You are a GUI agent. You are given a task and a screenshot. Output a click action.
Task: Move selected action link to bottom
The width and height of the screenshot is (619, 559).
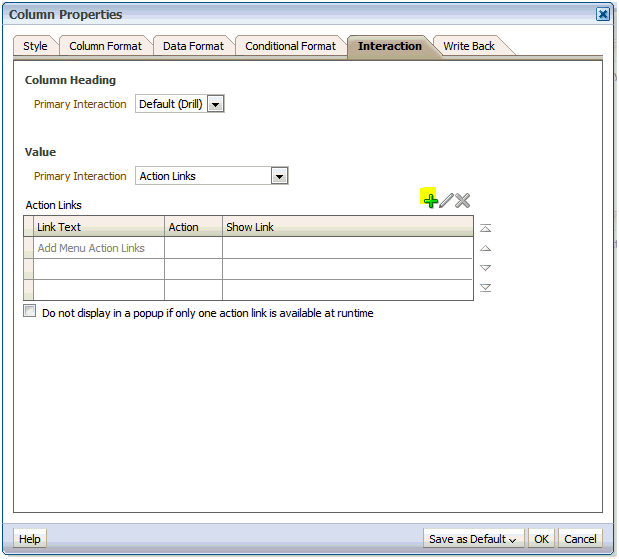485,288
